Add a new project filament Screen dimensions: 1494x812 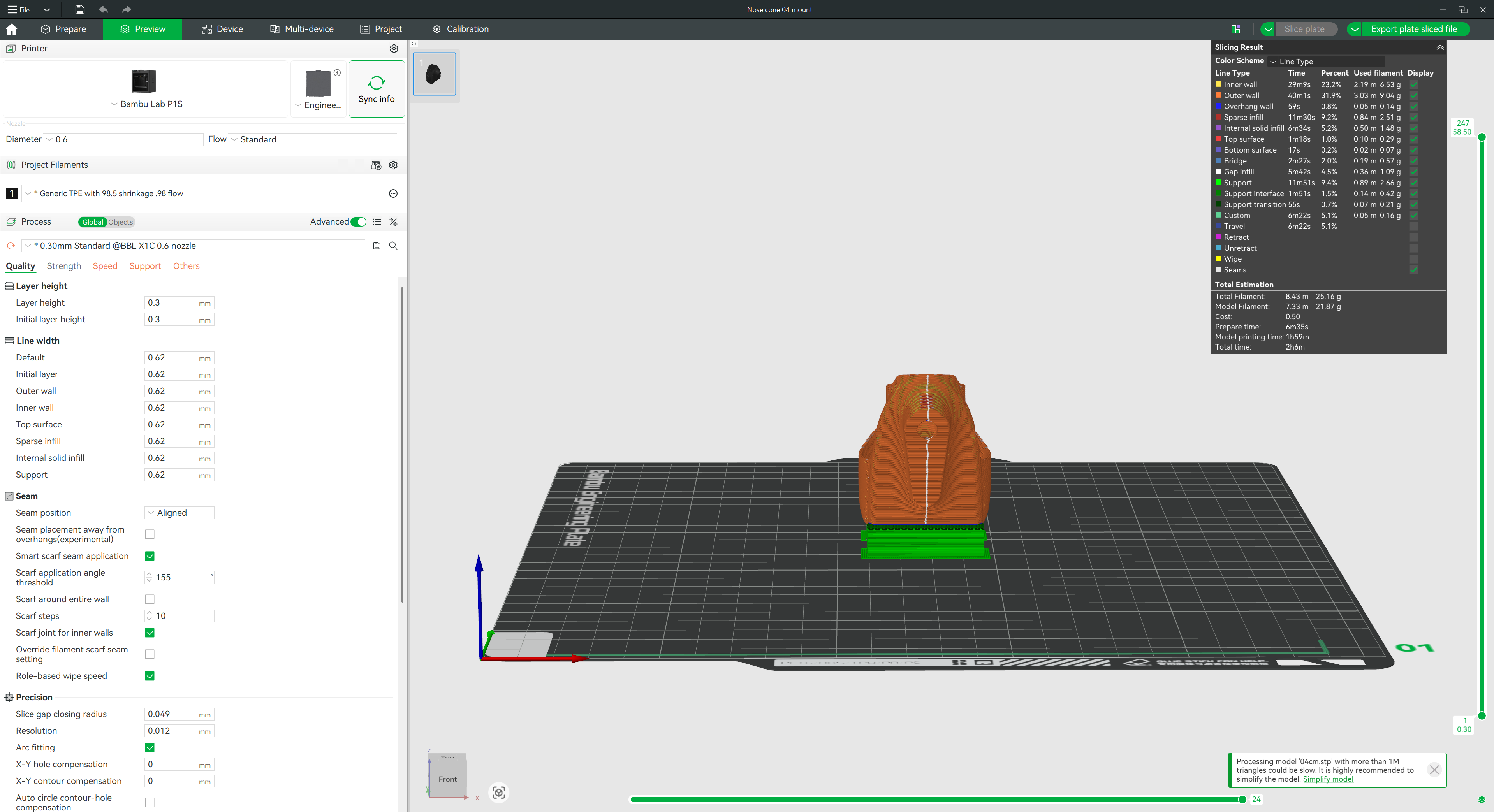click(x=343, y=165)
